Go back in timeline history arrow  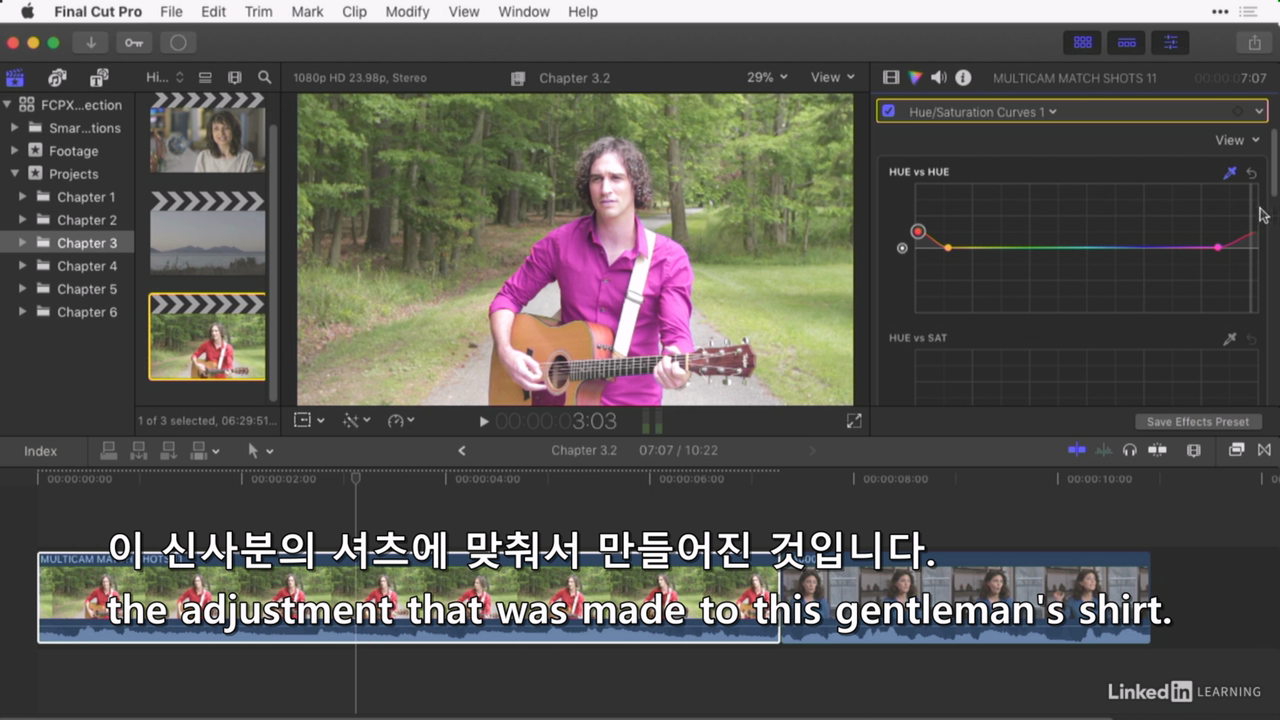click(x=462, y=451)
